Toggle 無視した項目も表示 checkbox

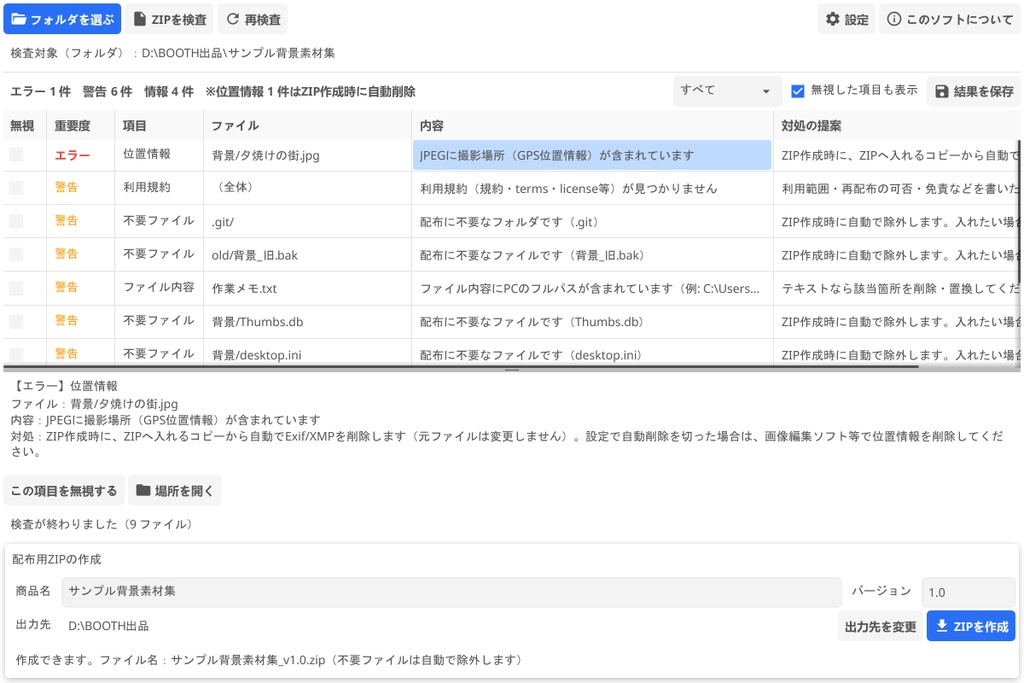797,91
